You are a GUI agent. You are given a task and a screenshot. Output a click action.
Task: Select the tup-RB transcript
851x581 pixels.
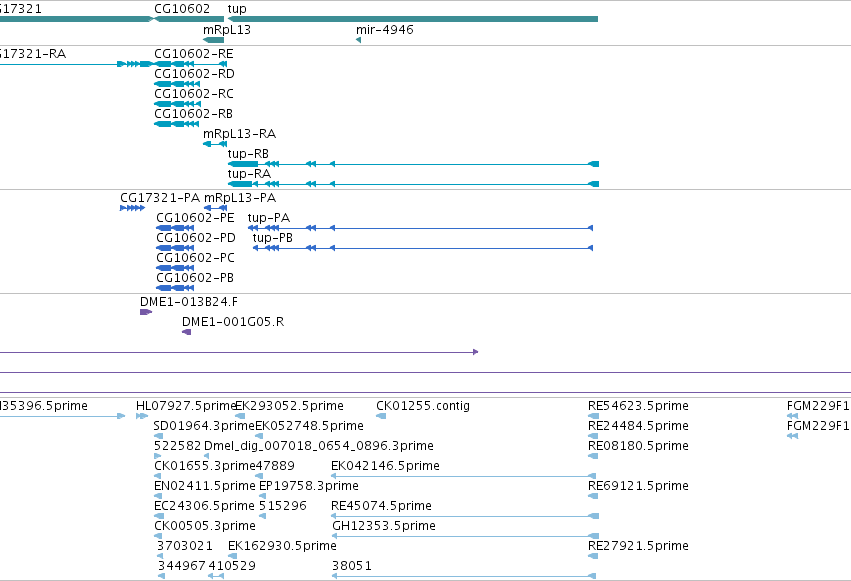point(413,164)
